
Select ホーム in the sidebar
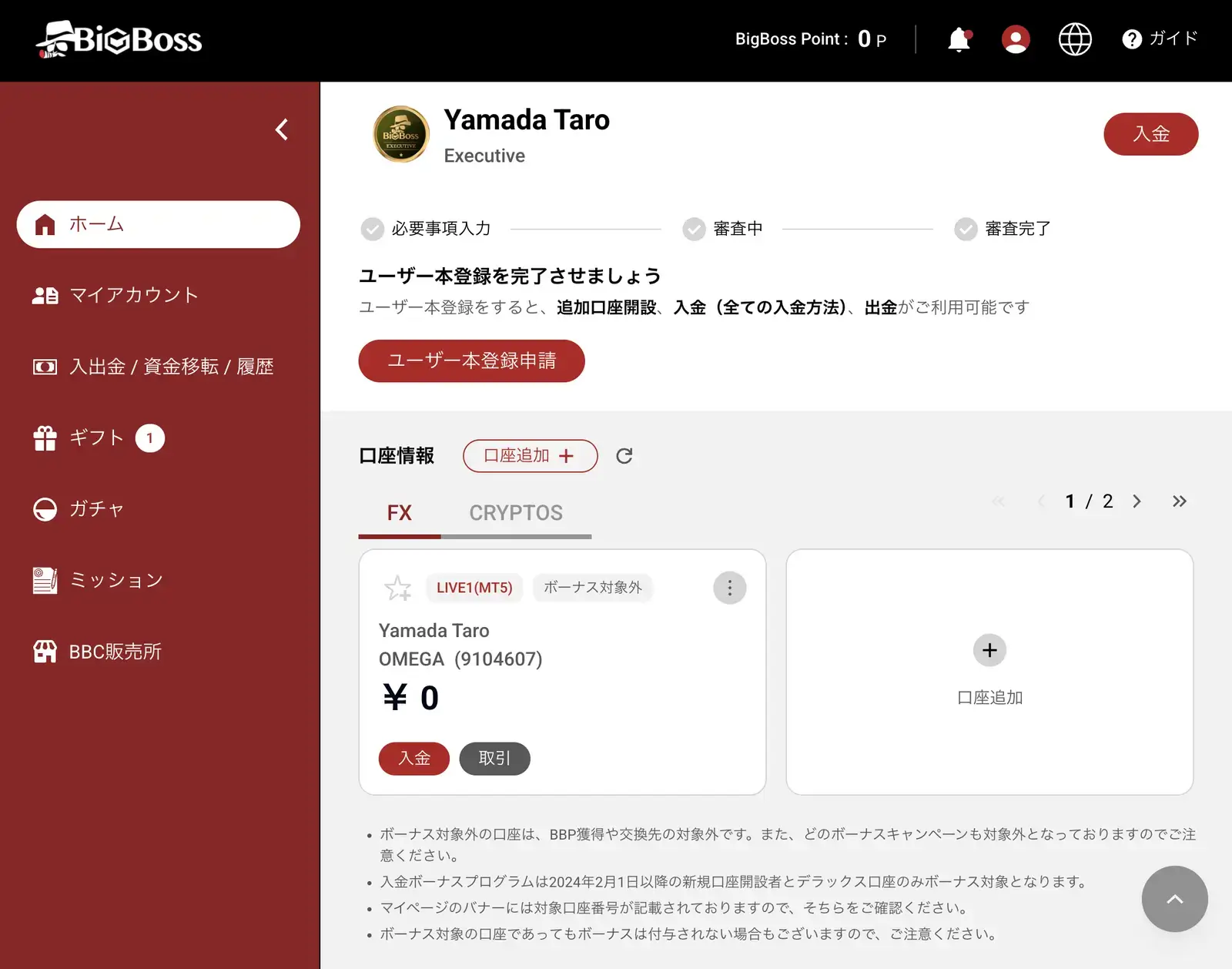coord(158,224)
